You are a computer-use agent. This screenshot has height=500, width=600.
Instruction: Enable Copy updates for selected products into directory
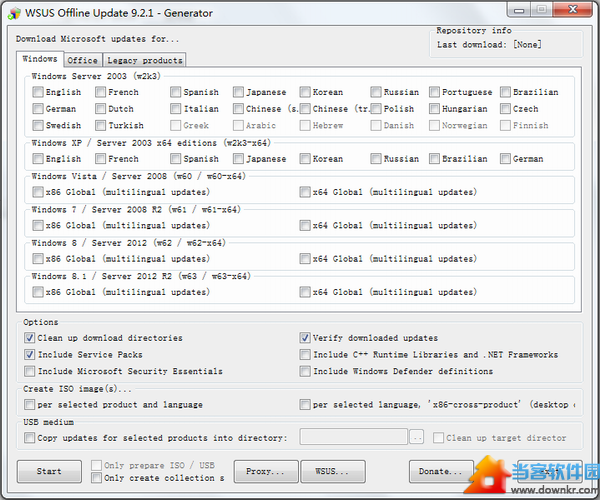29,438
